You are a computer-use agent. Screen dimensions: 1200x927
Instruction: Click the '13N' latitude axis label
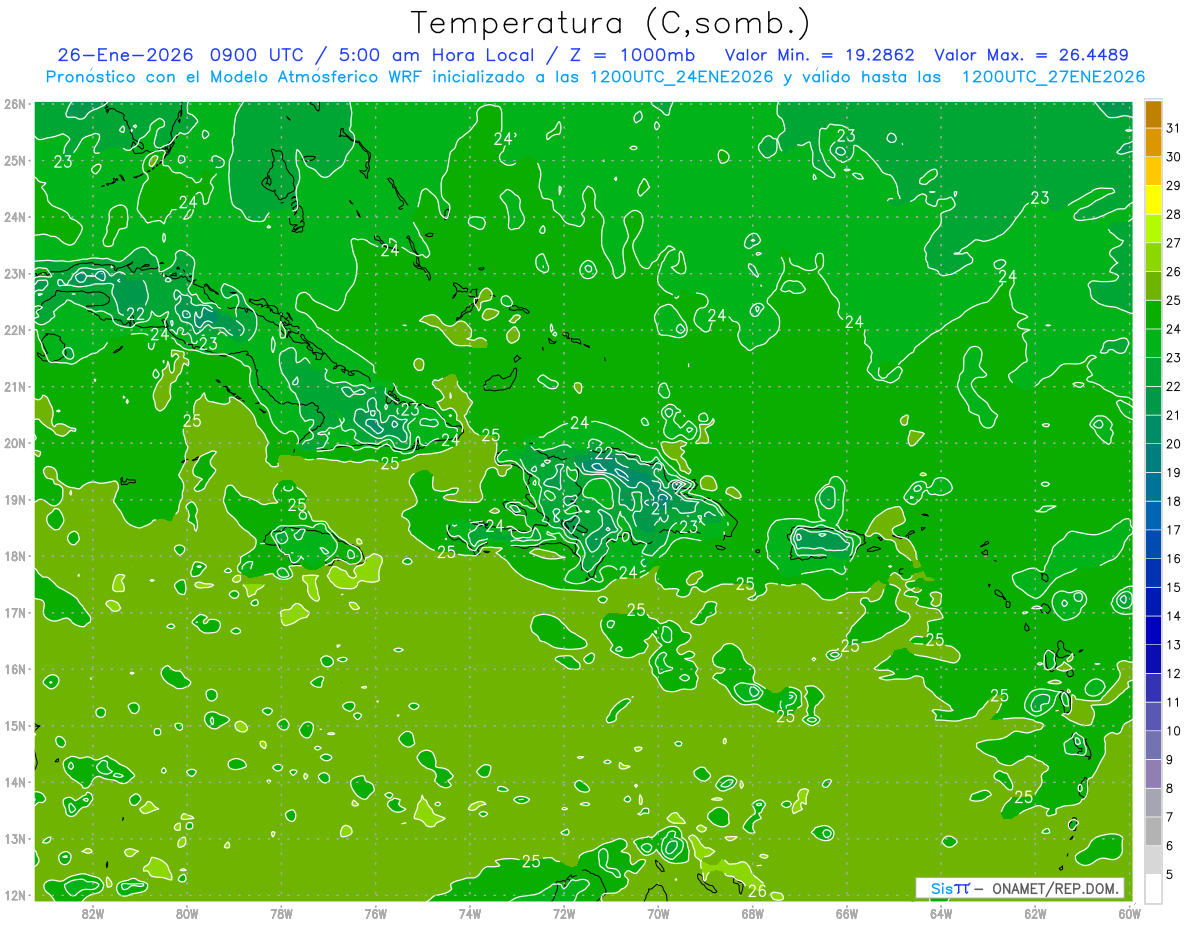pos(15,839)
